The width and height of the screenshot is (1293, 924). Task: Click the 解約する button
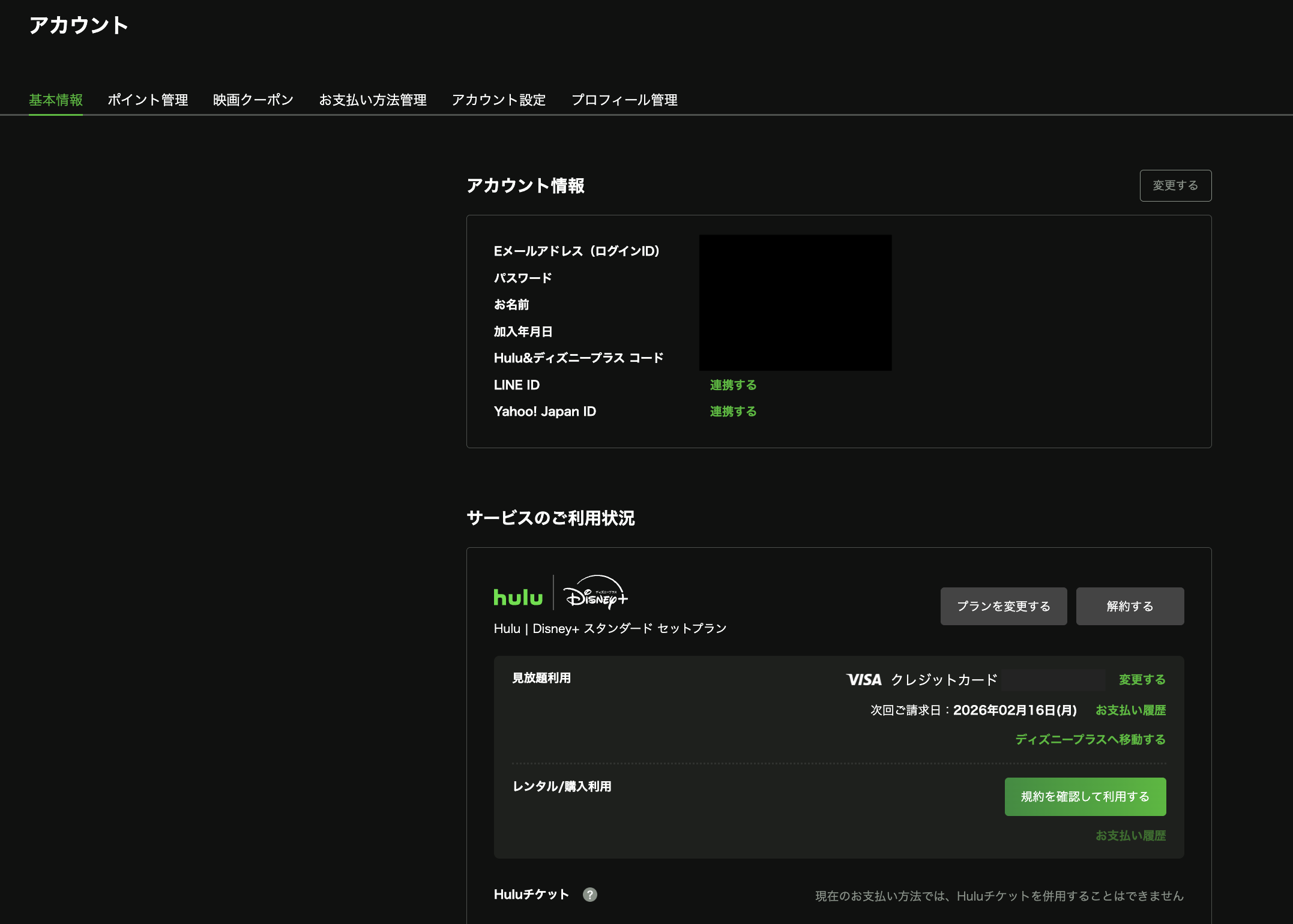coord(1130,606)
